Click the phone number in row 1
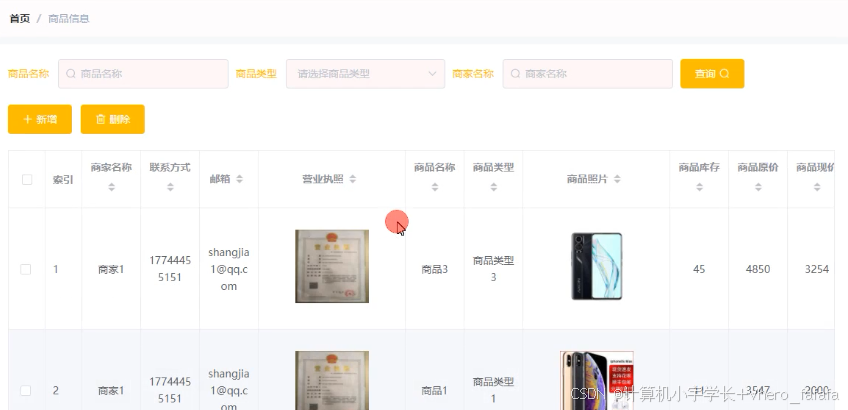This screenshot has width=848, height=410. (x=170, y=269)
